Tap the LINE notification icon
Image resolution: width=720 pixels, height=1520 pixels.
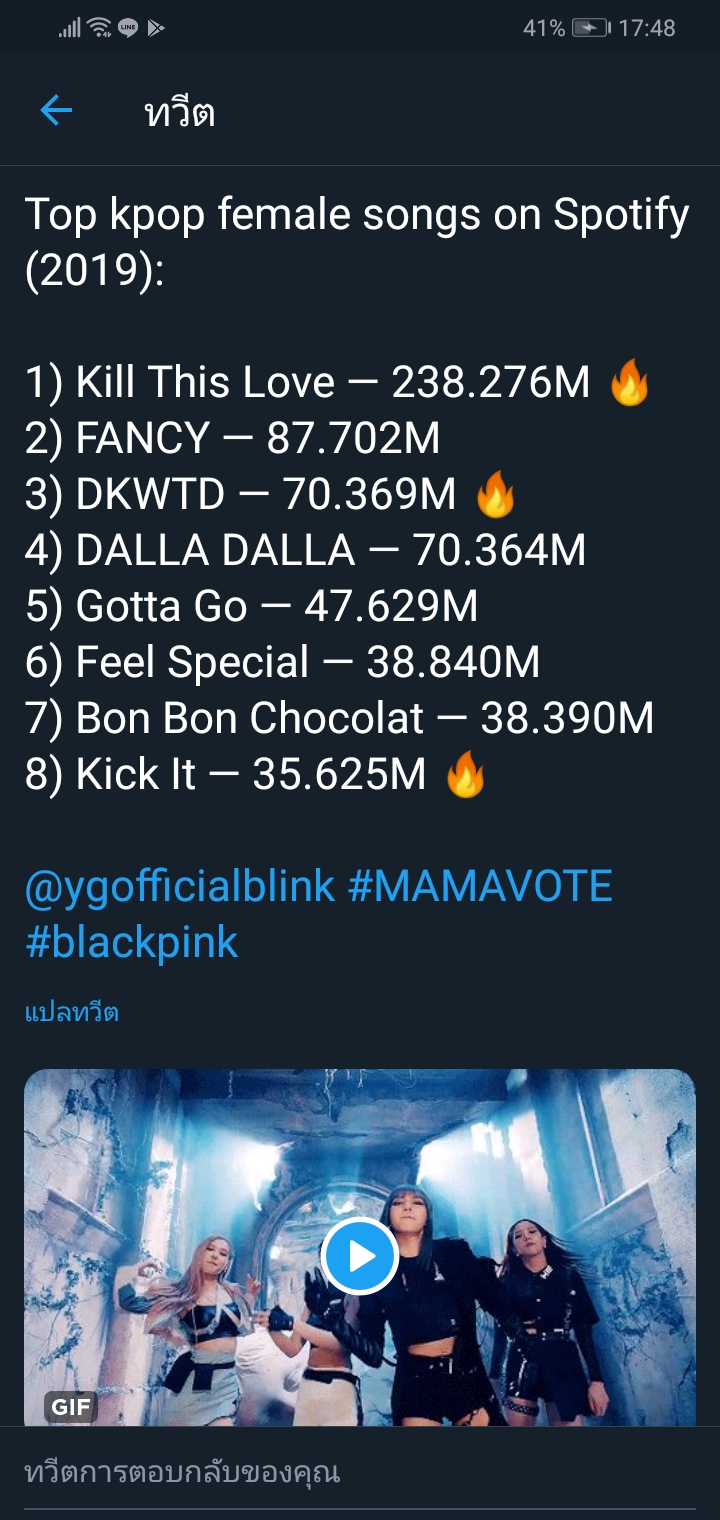[128, 28]
